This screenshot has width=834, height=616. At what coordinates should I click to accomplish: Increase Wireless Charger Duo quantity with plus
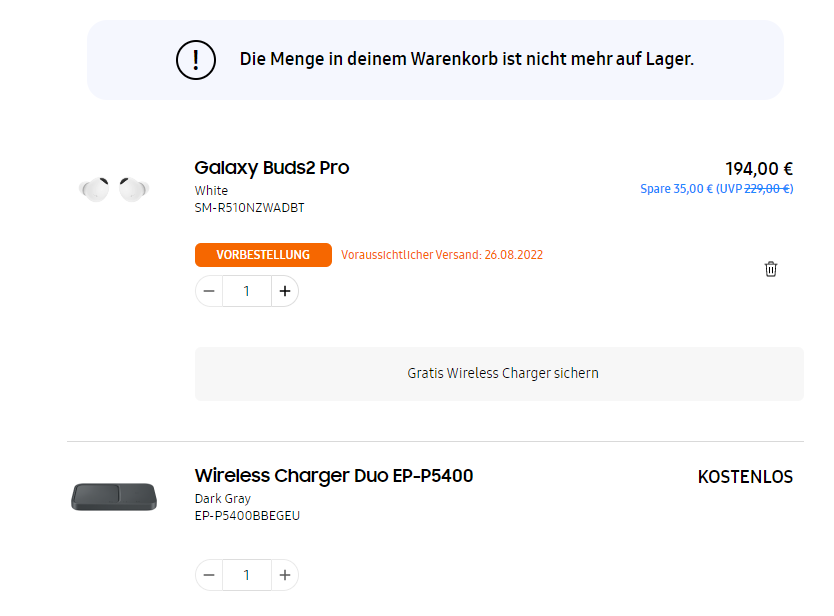[285, 575]
